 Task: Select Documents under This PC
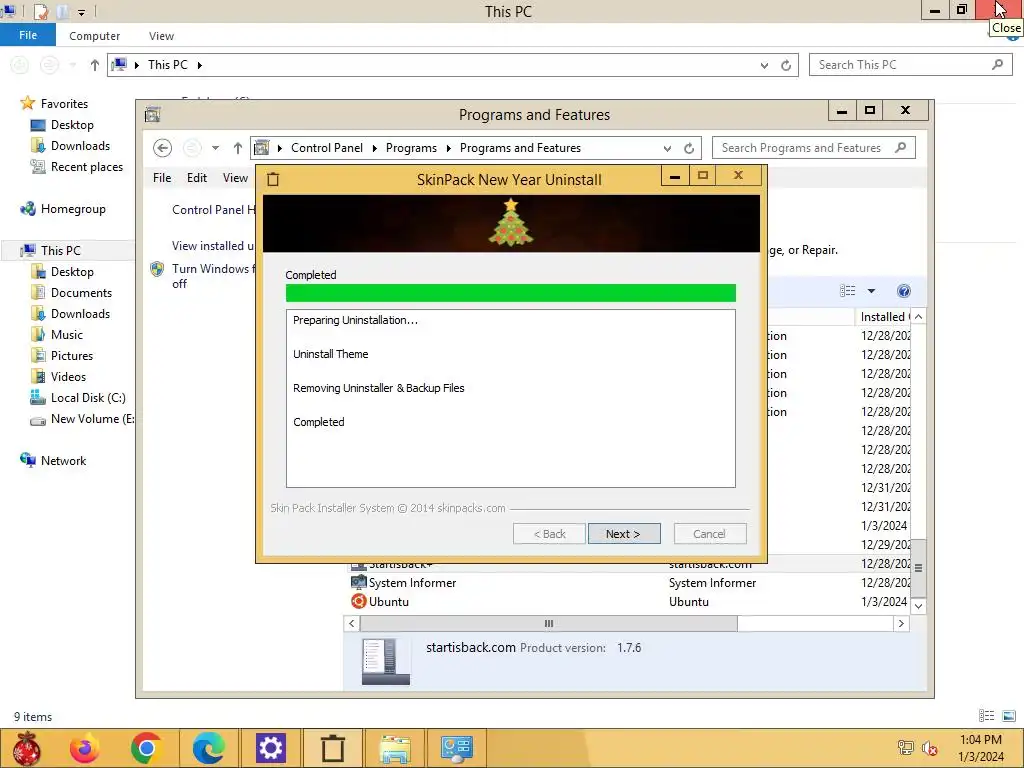(81, 292)
